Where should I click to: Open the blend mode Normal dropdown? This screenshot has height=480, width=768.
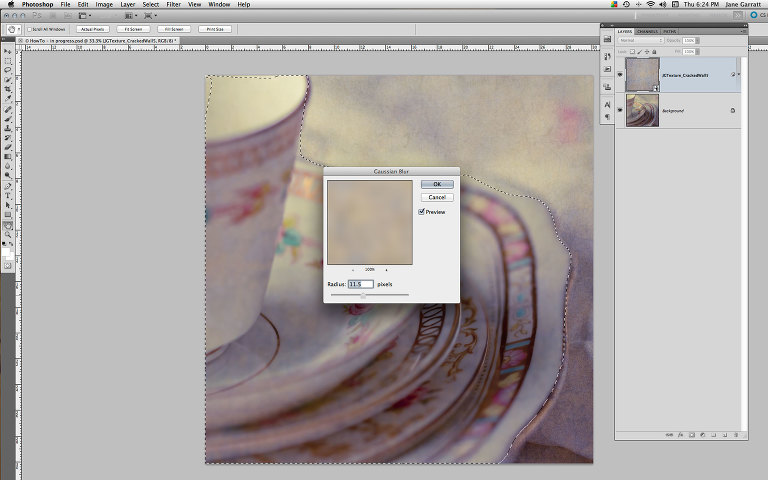[x=640, y=40]
